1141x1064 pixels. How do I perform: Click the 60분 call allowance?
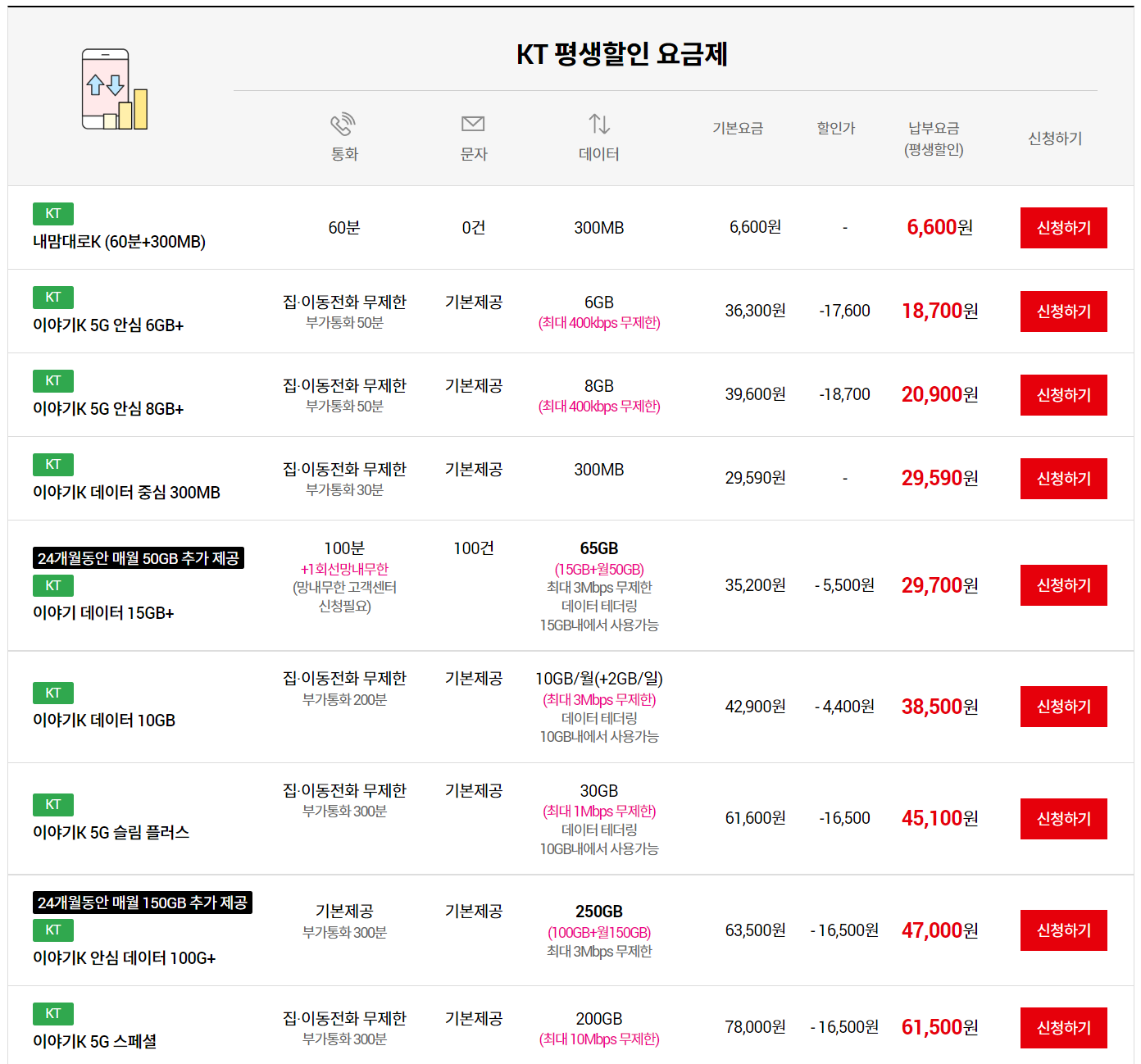click(x=344, y=228)
